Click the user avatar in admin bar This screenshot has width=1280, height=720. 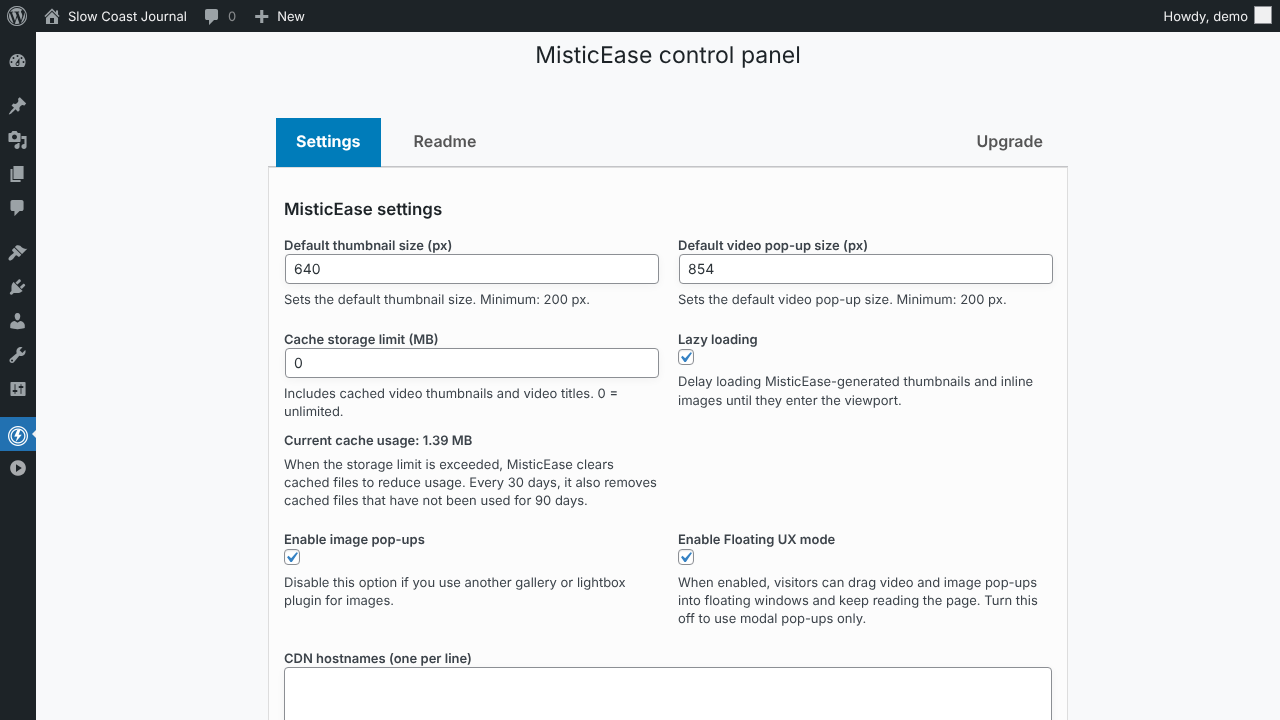[x=1263, y=16]
